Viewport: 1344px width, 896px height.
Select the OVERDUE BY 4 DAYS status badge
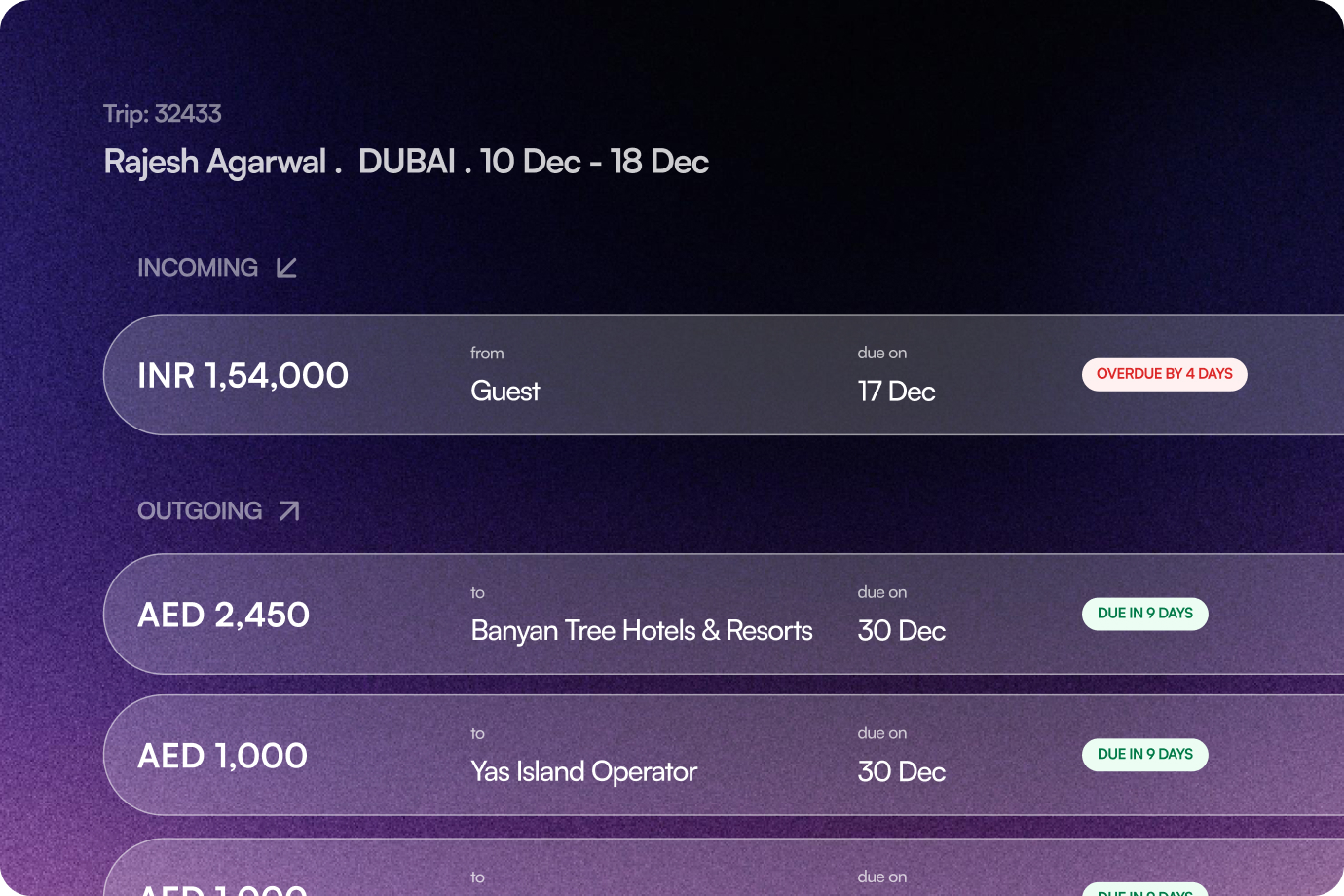(1164, 374)
